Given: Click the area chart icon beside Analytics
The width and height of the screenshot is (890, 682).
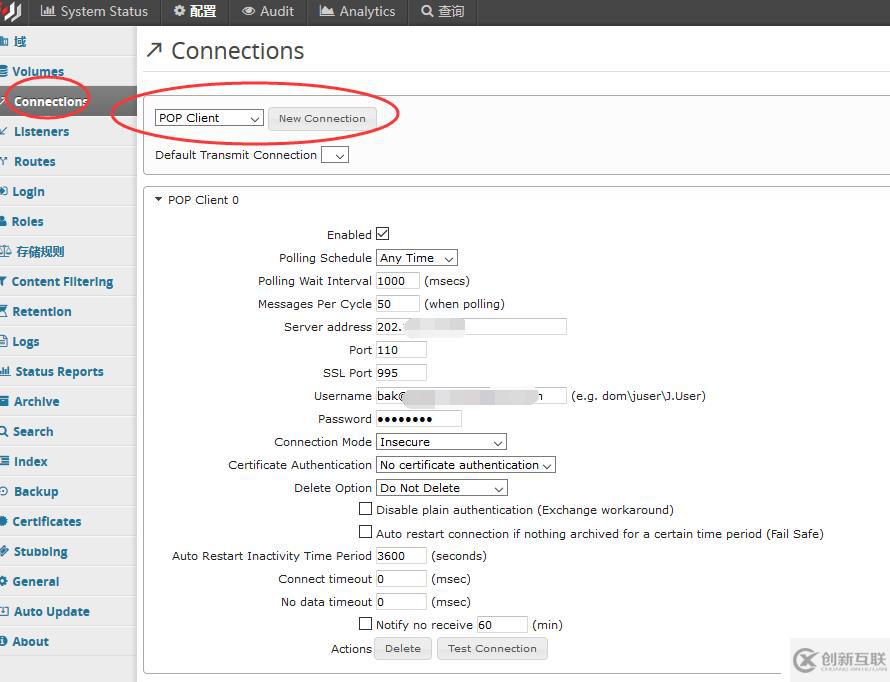Looking at the screenshot, I should pyautogui.click(x=326, y=11).
